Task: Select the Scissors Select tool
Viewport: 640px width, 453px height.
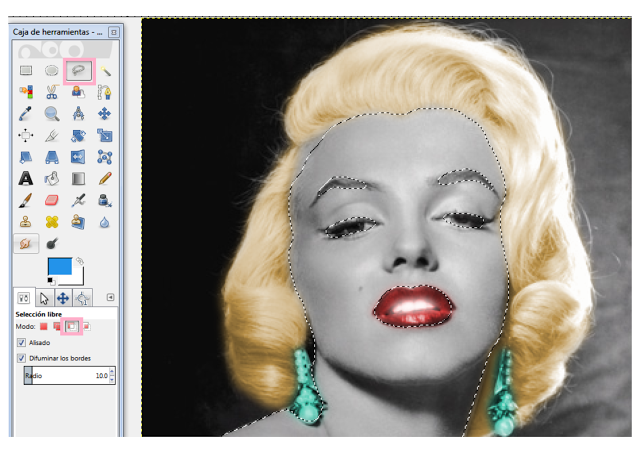Action: [52, 92]
